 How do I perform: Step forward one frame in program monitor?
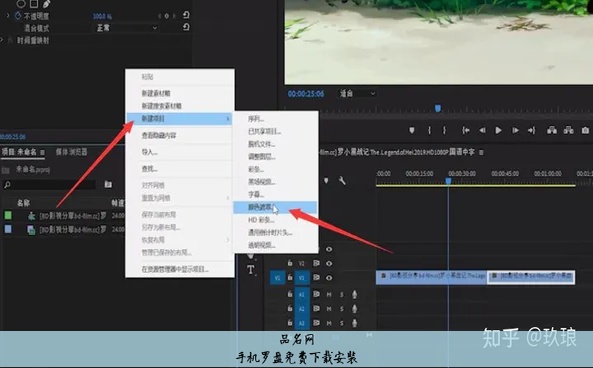(515, 130)
